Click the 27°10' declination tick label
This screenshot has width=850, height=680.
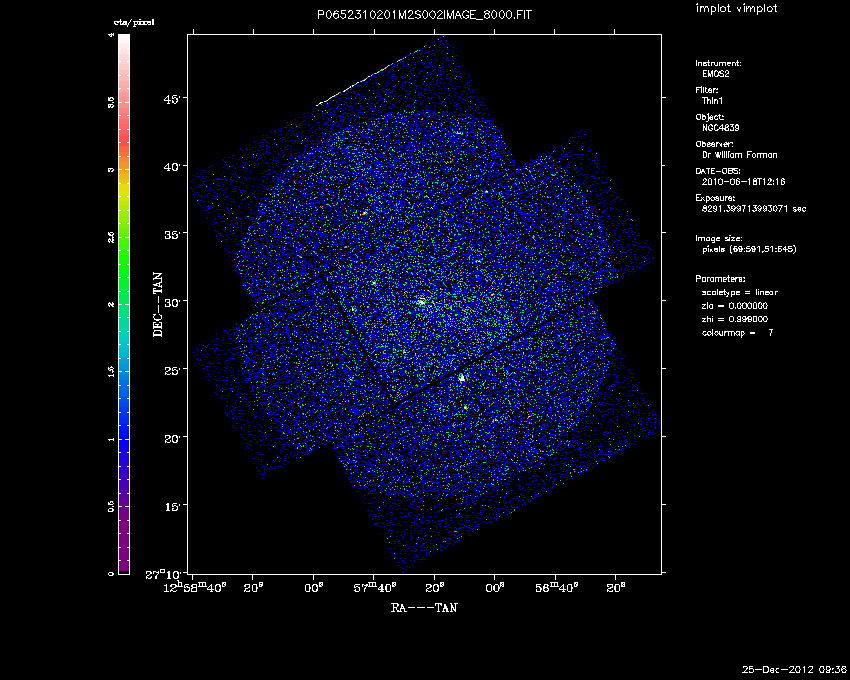pyautogui.click(x=165, y=574)
